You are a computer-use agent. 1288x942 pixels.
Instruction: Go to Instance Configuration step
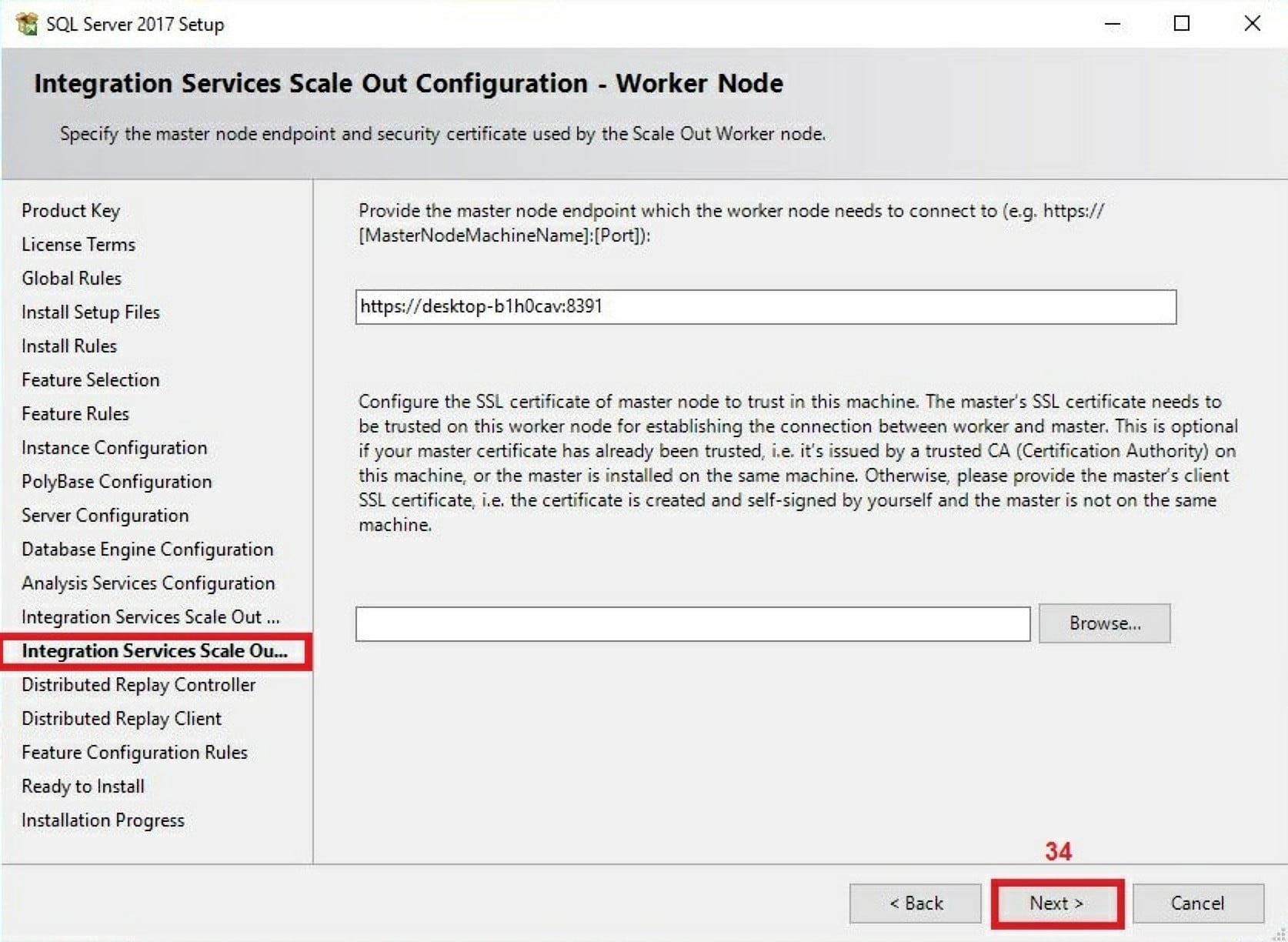[115, 448]
